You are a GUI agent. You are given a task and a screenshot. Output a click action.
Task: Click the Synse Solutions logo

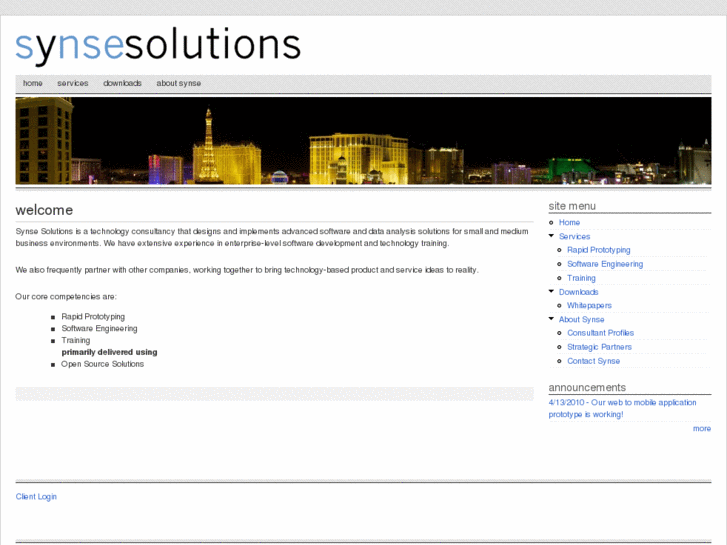[x=158, y=46]
